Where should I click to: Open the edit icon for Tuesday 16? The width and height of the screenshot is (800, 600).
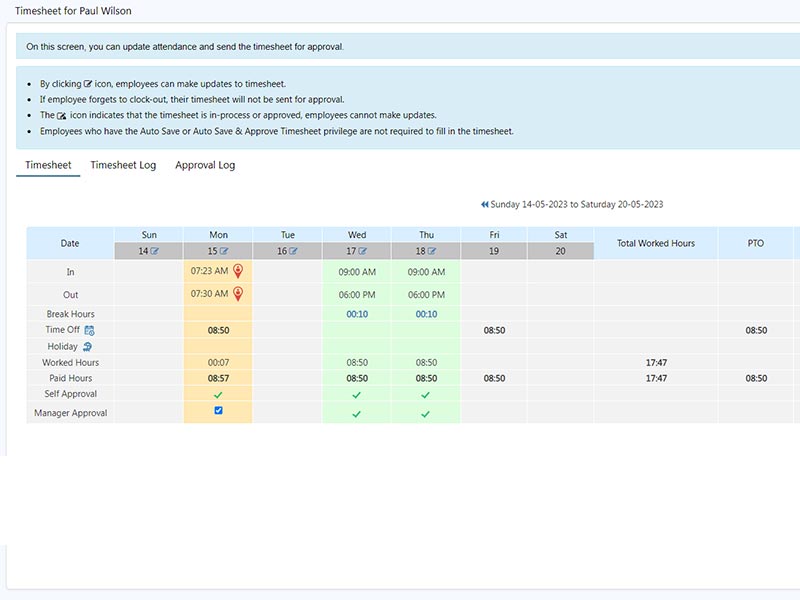[x=294, y=251]
